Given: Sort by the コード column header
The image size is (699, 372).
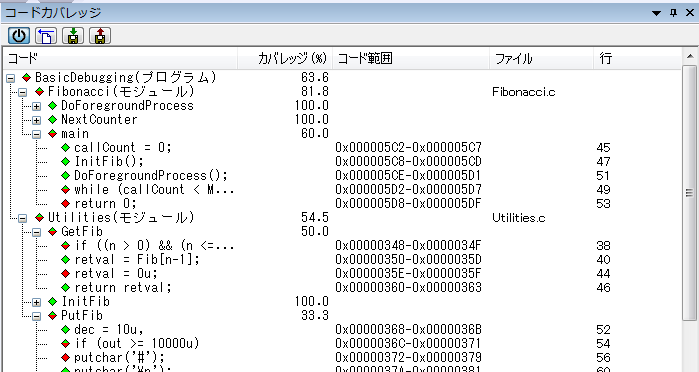Looking at the screenshot, I should click(120, 58).
